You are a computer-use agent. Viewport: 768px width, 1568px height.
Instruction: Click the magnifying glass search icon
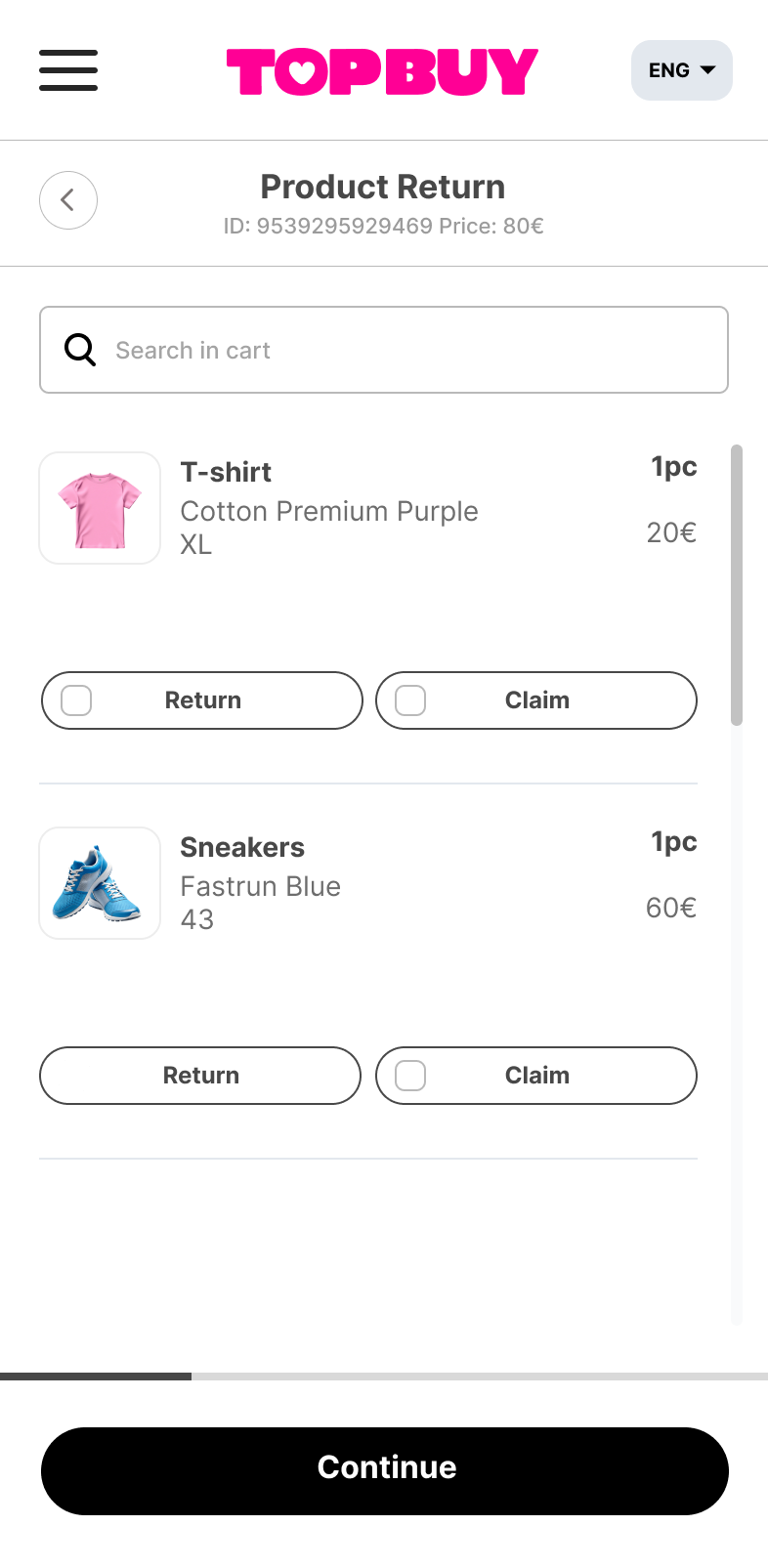click(78, 349)
